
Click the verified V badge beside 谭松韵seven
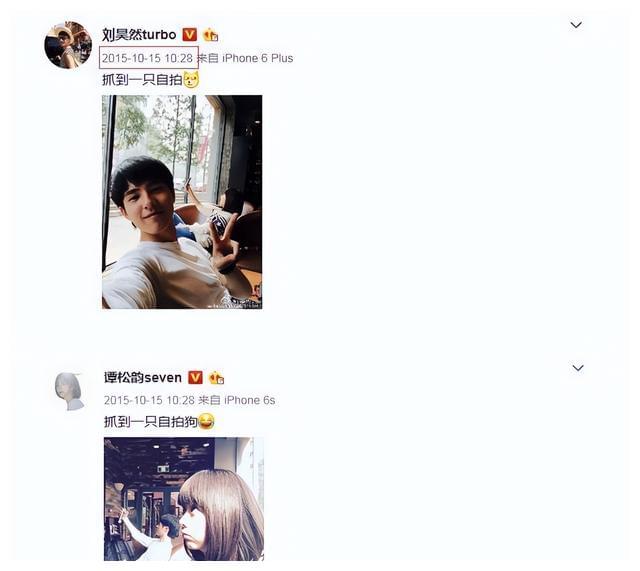click(x=195, y=378)
